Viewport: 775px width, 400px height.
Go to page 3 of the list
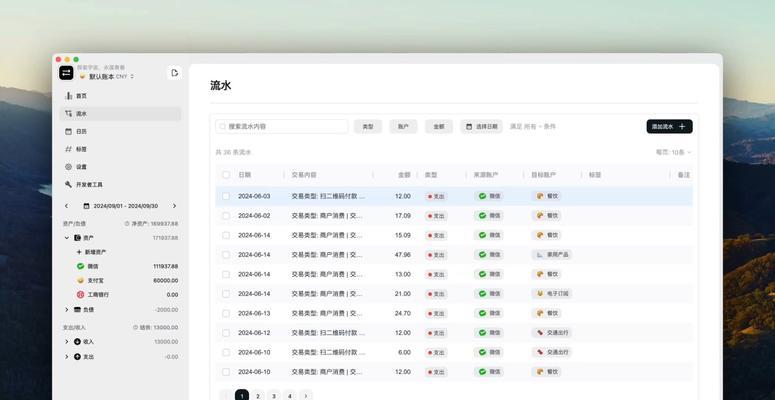click(x=274, y=396)
